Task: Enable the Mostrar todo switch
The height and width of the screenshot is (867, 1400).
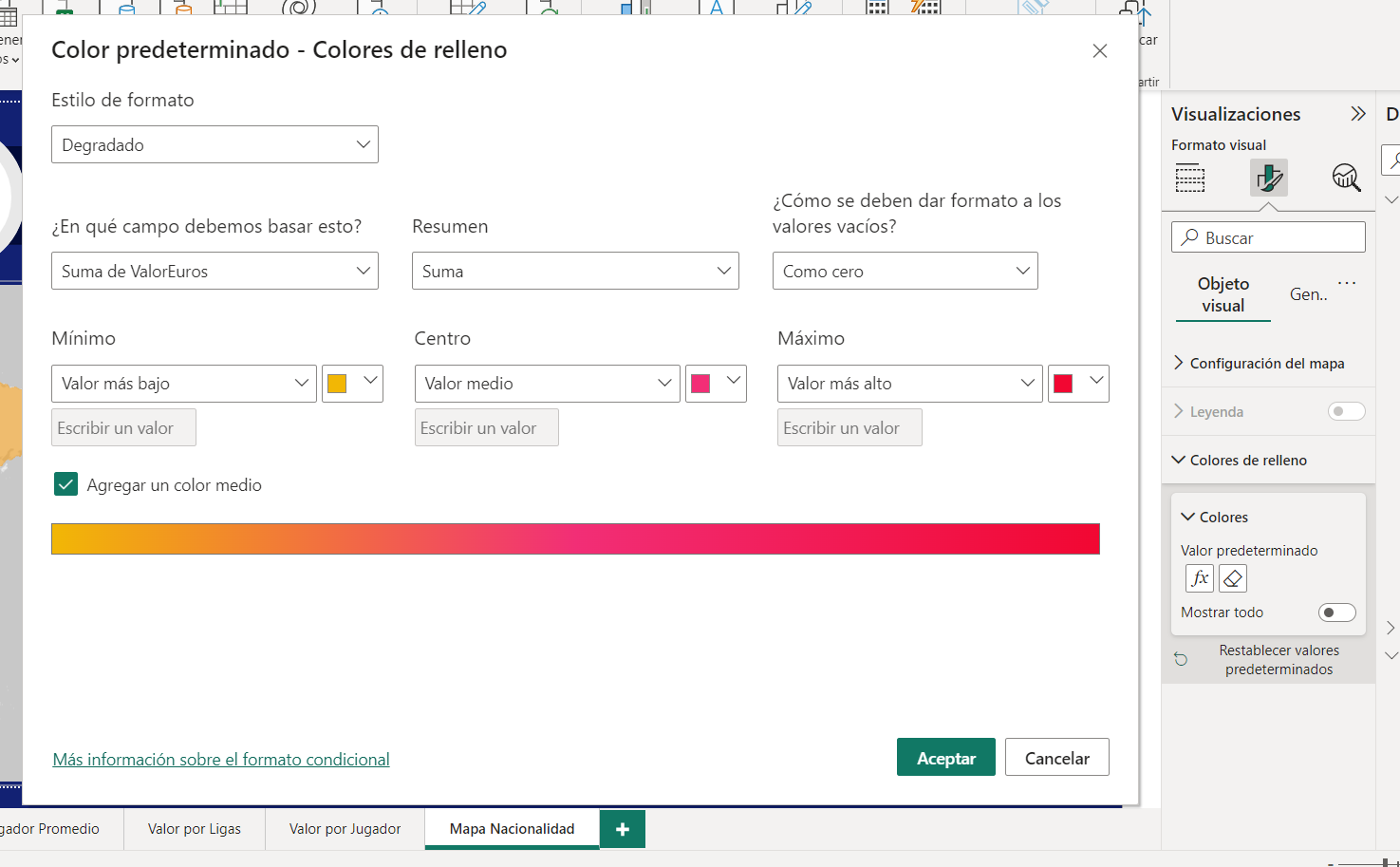Action: [1336, 613]
